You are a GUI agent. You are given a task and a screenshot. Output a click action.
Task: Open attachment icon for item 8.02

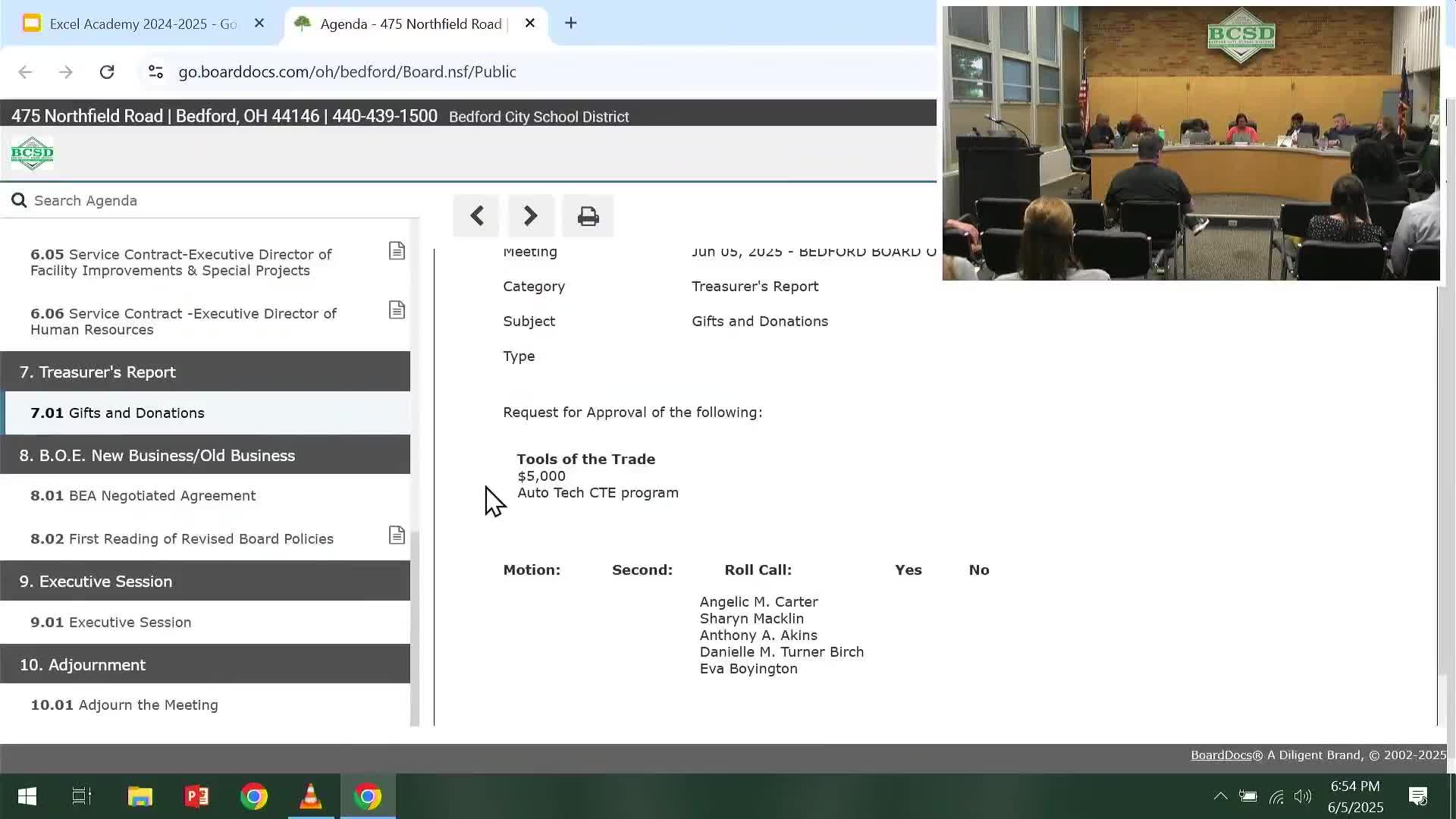[397, 535]
